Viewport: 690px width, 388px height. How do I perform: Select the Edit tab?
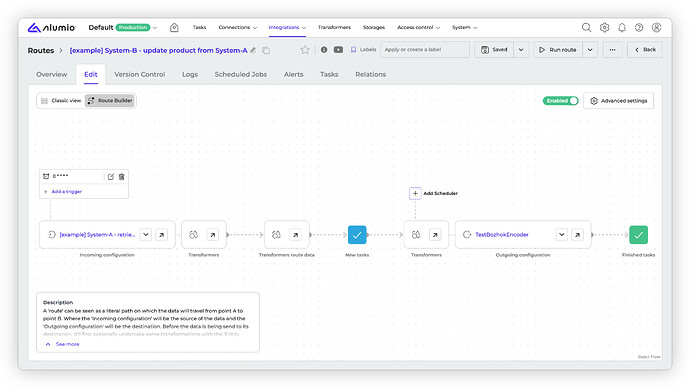(91, 74)
